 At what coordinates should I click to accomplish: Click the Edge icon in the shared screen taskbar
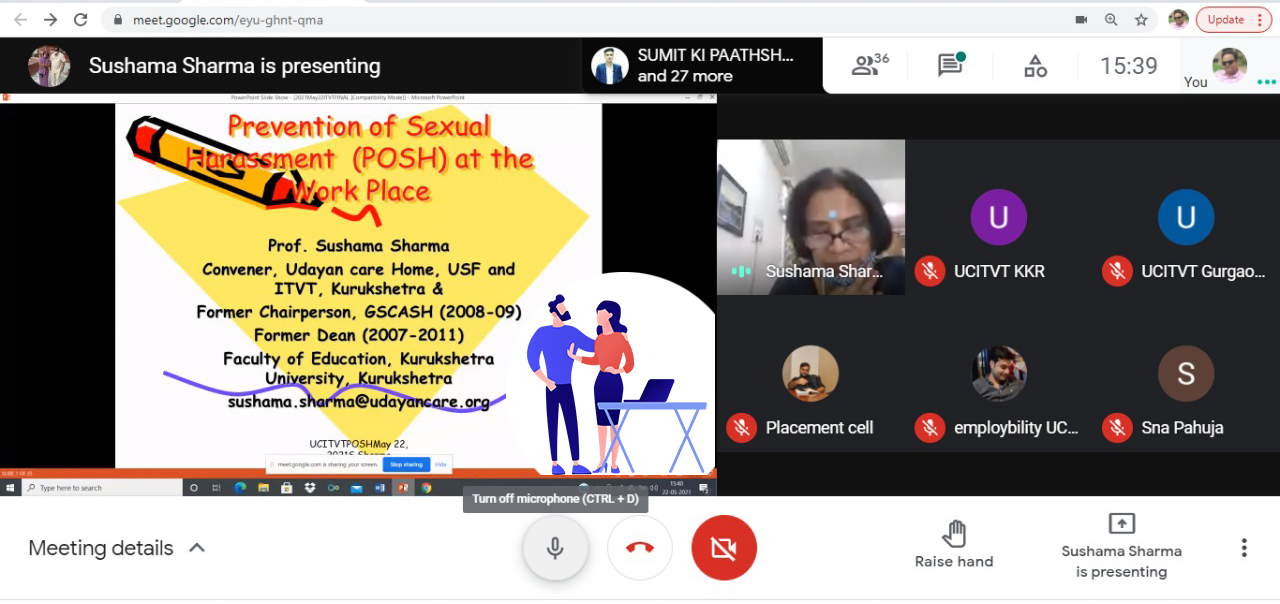(x=240, y=488)
